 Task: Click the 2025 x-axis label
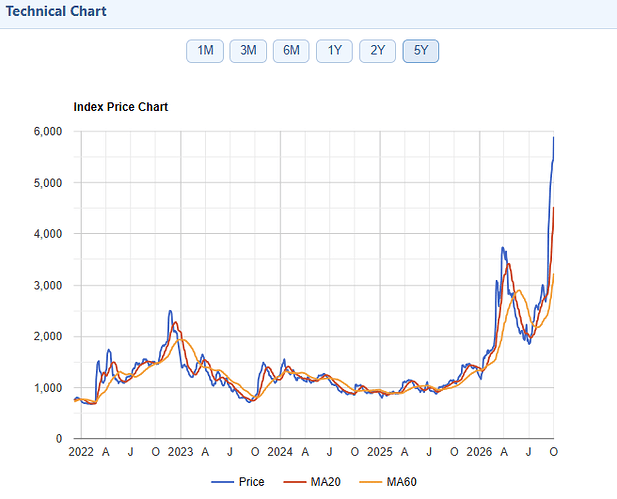(x=380, y=452)
